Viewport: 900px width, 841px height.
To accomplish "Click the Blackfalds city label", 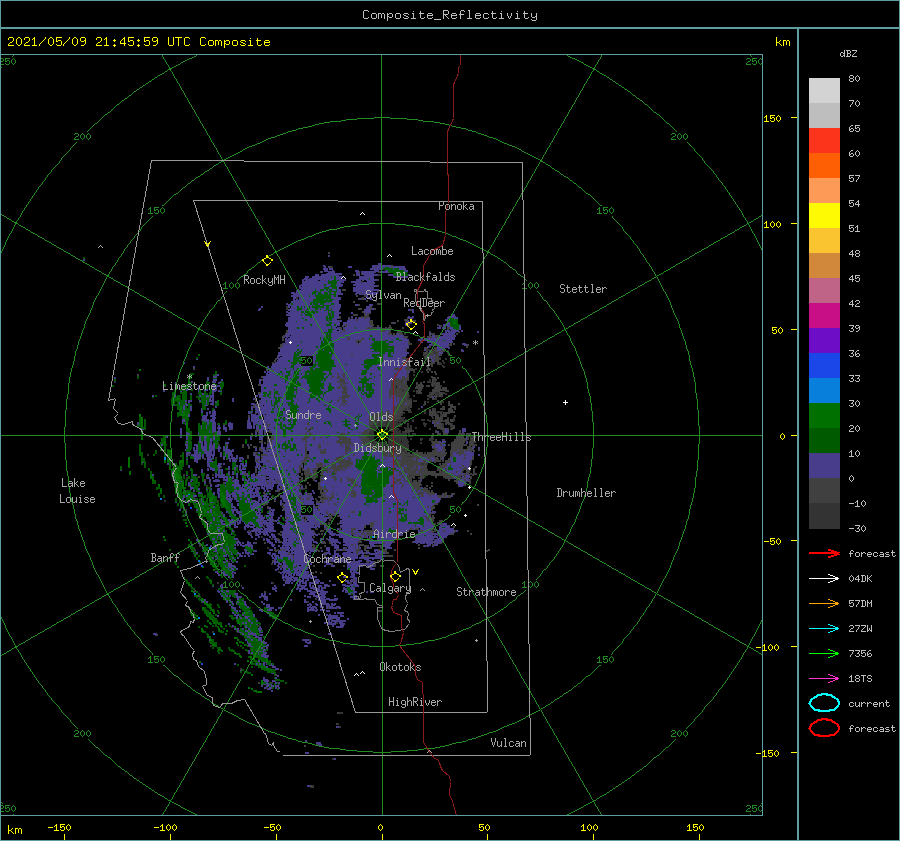I will (425, 277).
